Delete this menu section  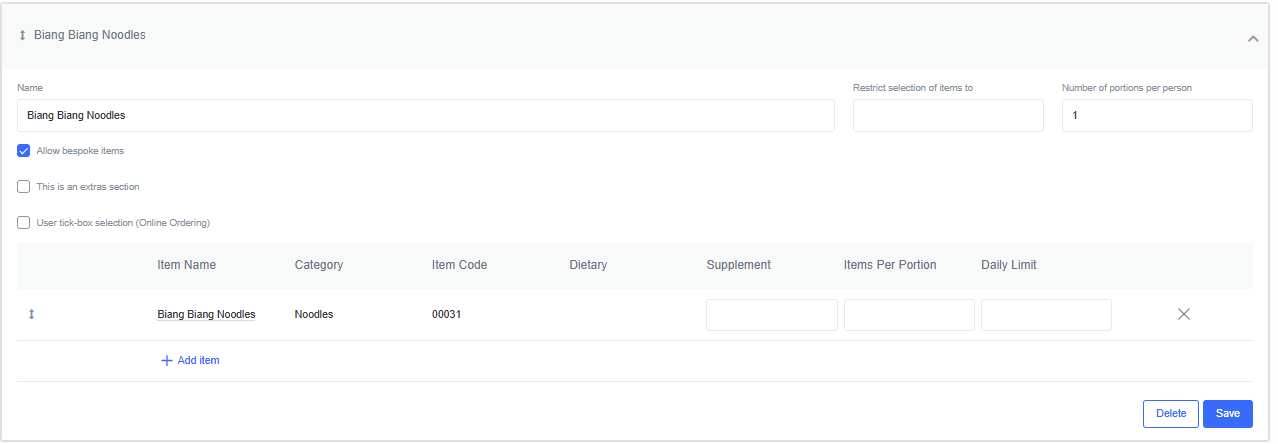click(1171, 414)
